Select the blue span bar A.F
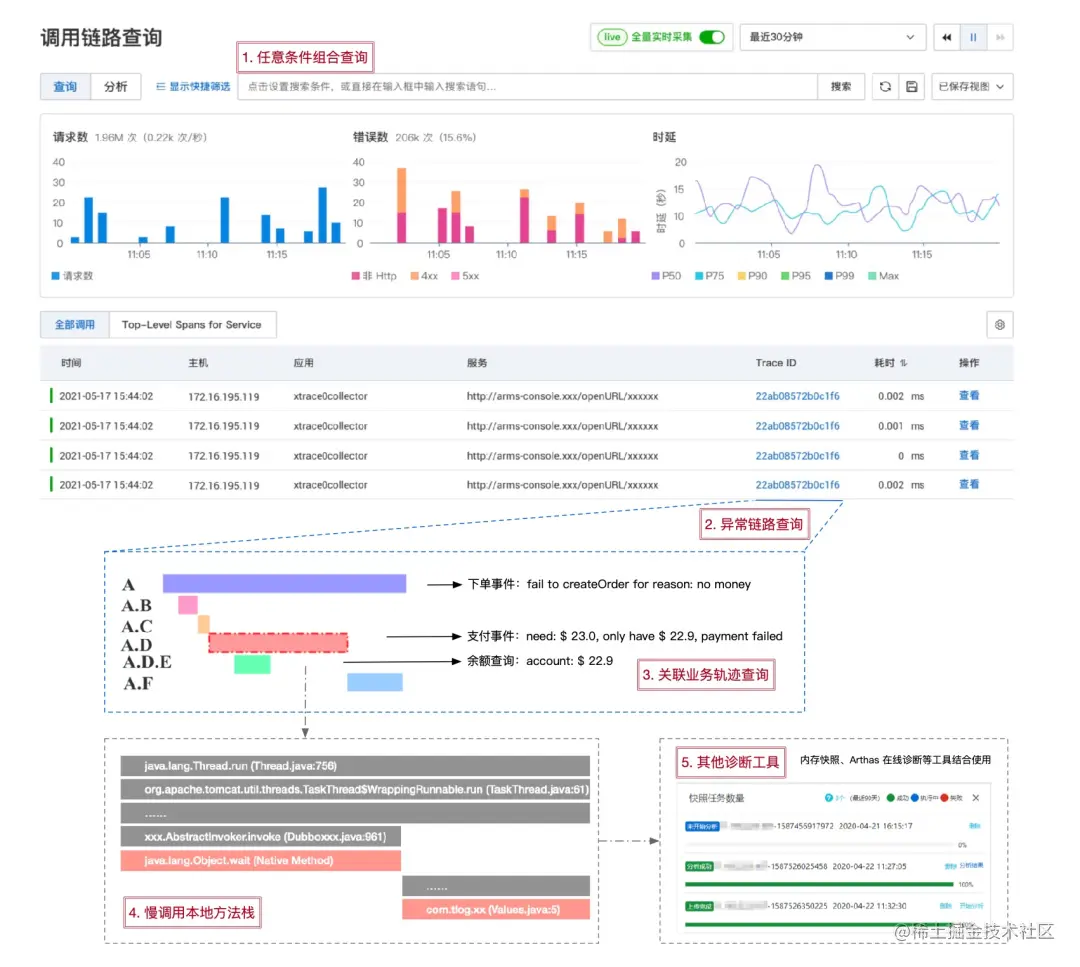The height and width of the screenshot is (967, 1080). (375, 683)
